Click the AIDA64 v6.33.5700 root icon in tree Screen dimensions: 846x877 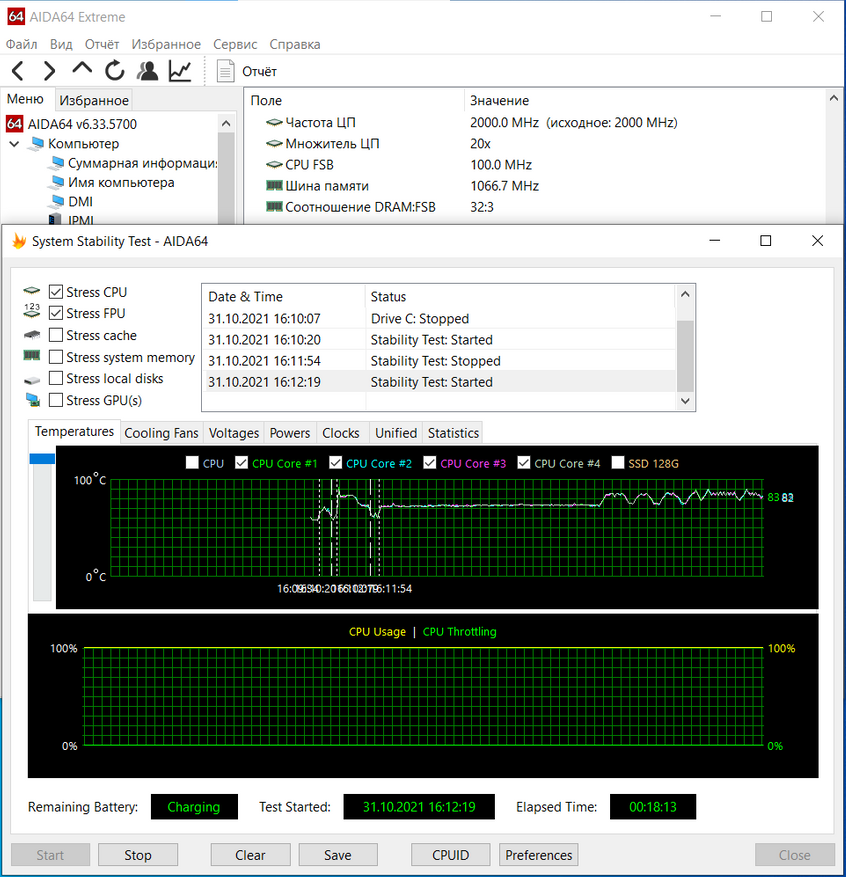point(15,124)
